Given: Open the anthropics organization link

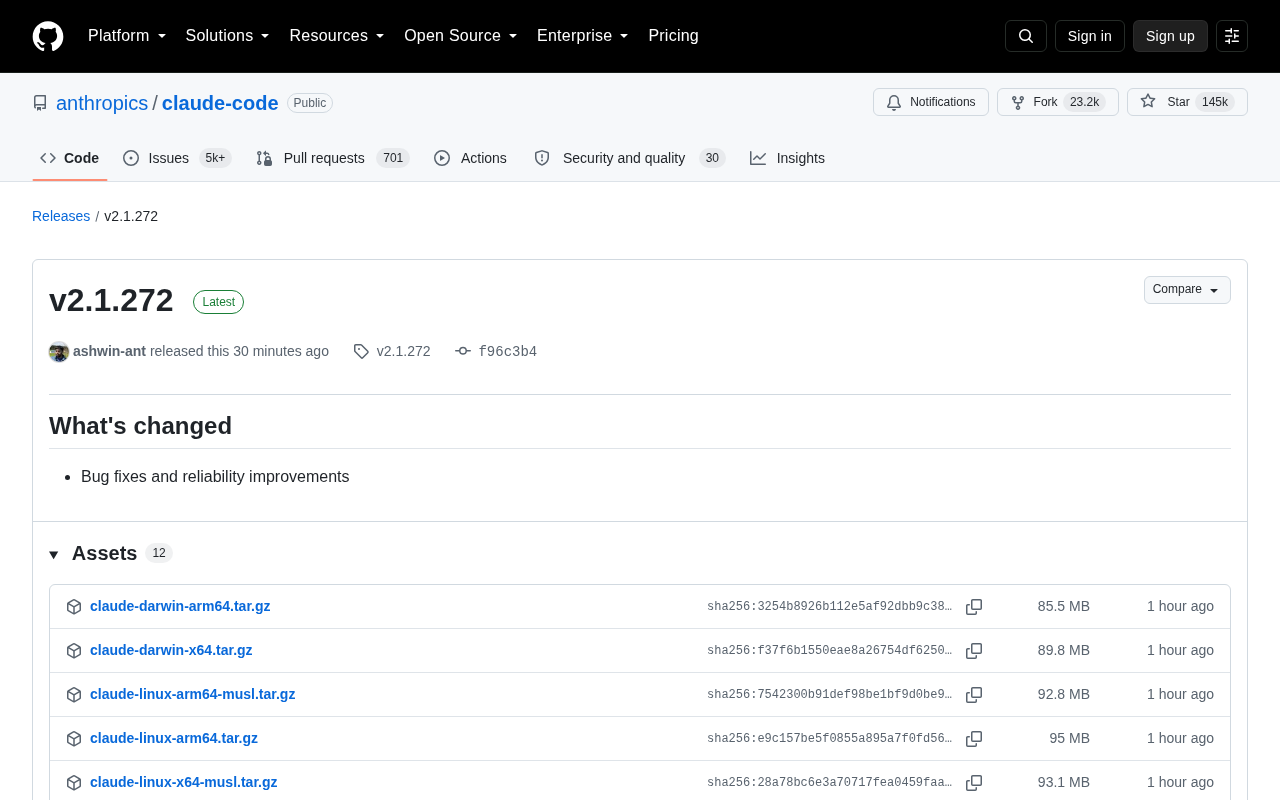Looking at the screenshot, I should pos(102,103).
